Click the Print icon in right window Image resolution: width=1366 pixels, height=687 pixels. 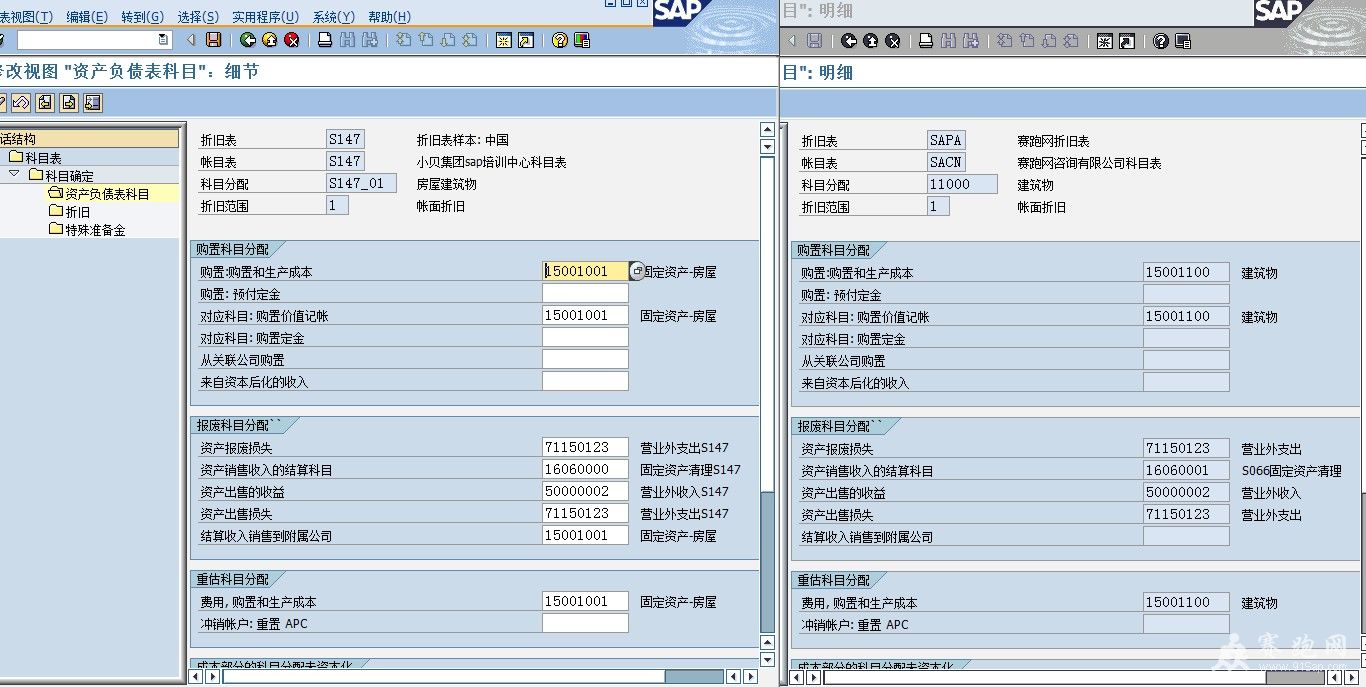point(926,41)
